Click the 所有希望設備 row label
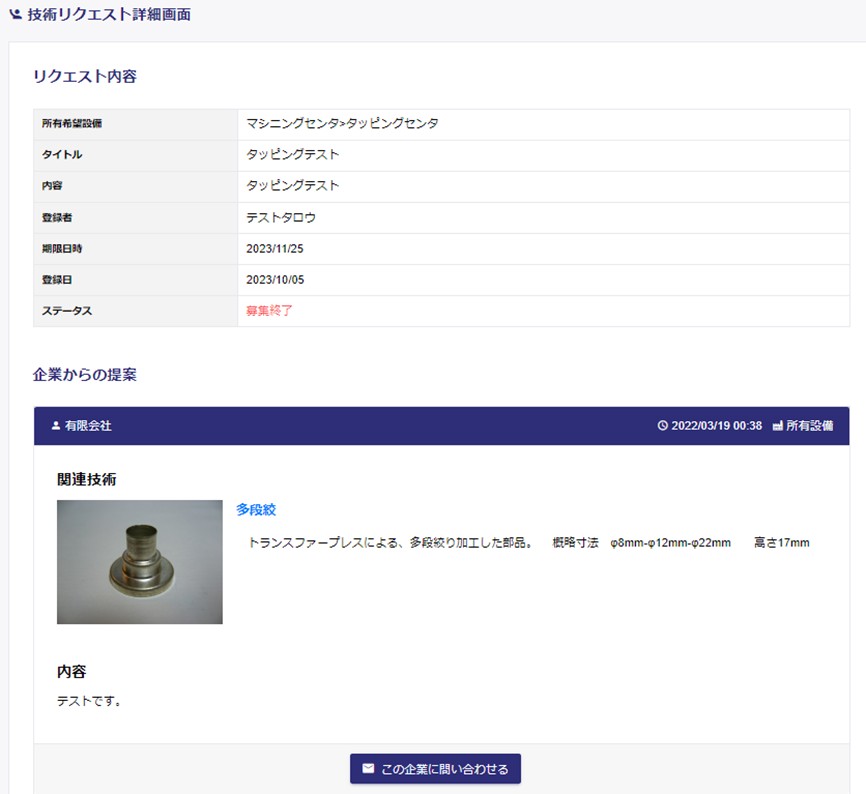 (72, 124)
